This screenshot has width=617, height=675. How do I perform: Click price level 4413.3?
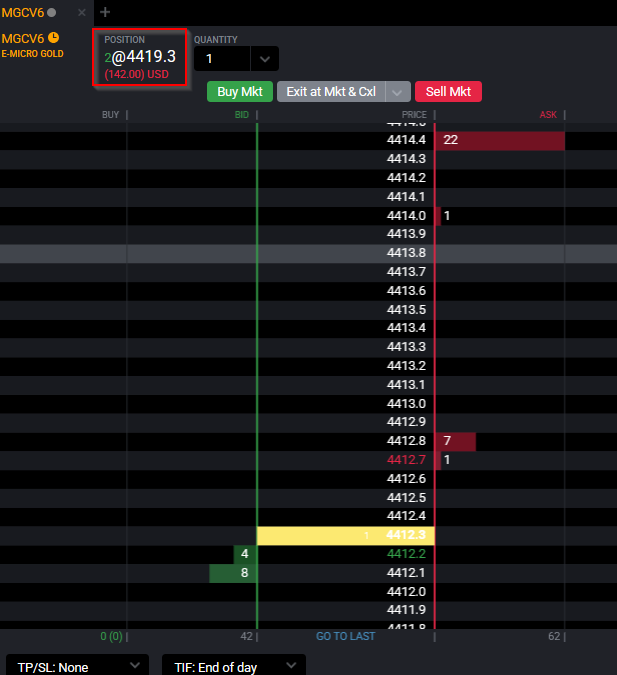point(406,347)
